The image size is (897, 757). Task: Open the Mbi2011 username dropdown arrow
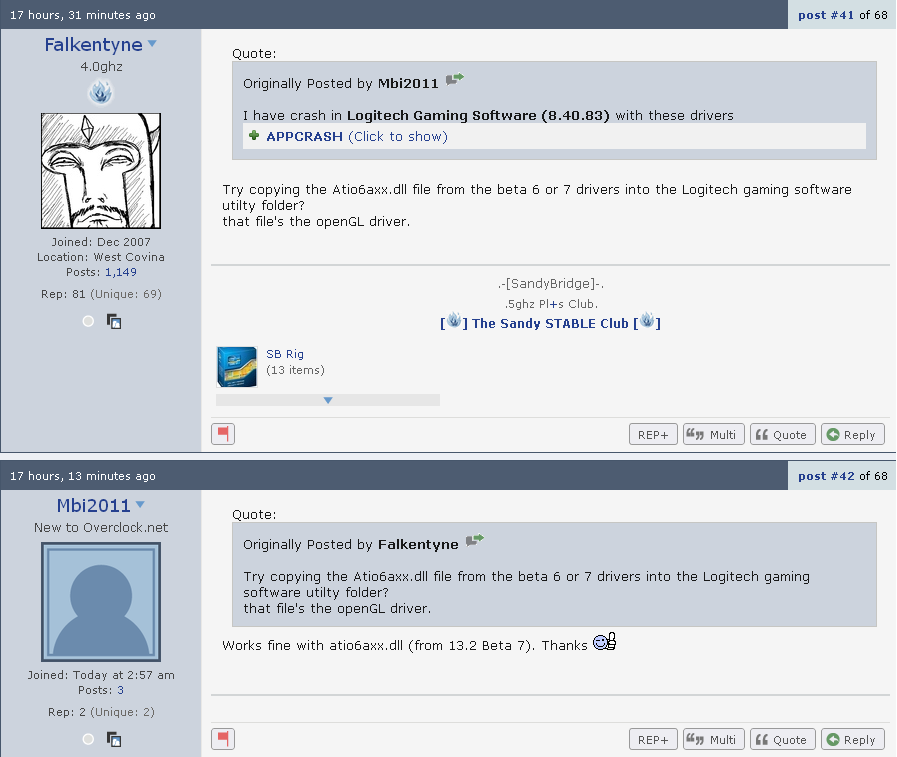coord(140,505)
